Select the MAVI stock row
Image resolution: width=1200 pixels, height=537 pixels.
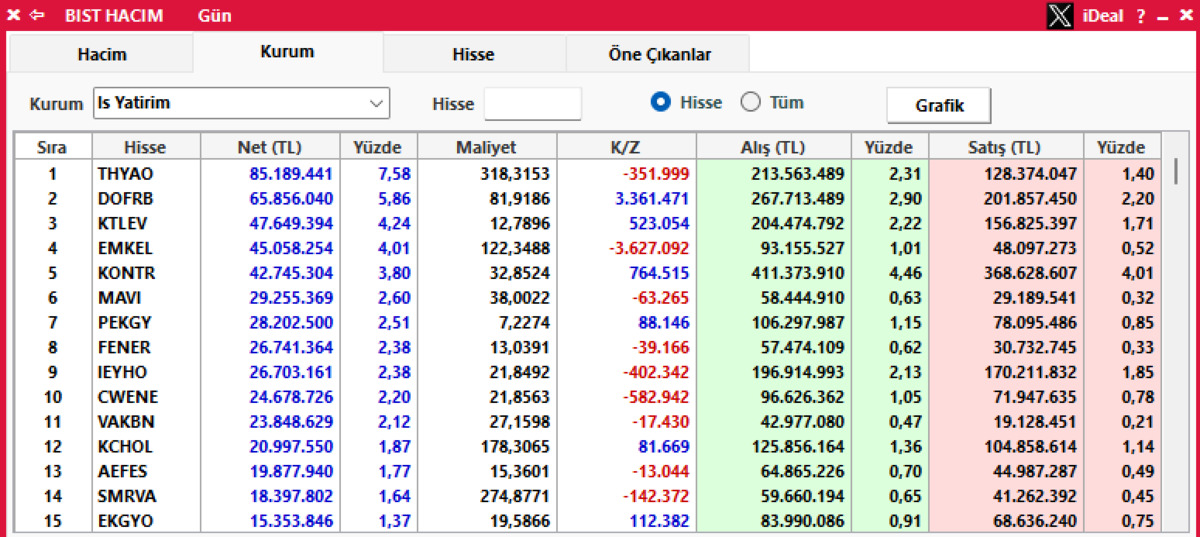click(588, 298)
